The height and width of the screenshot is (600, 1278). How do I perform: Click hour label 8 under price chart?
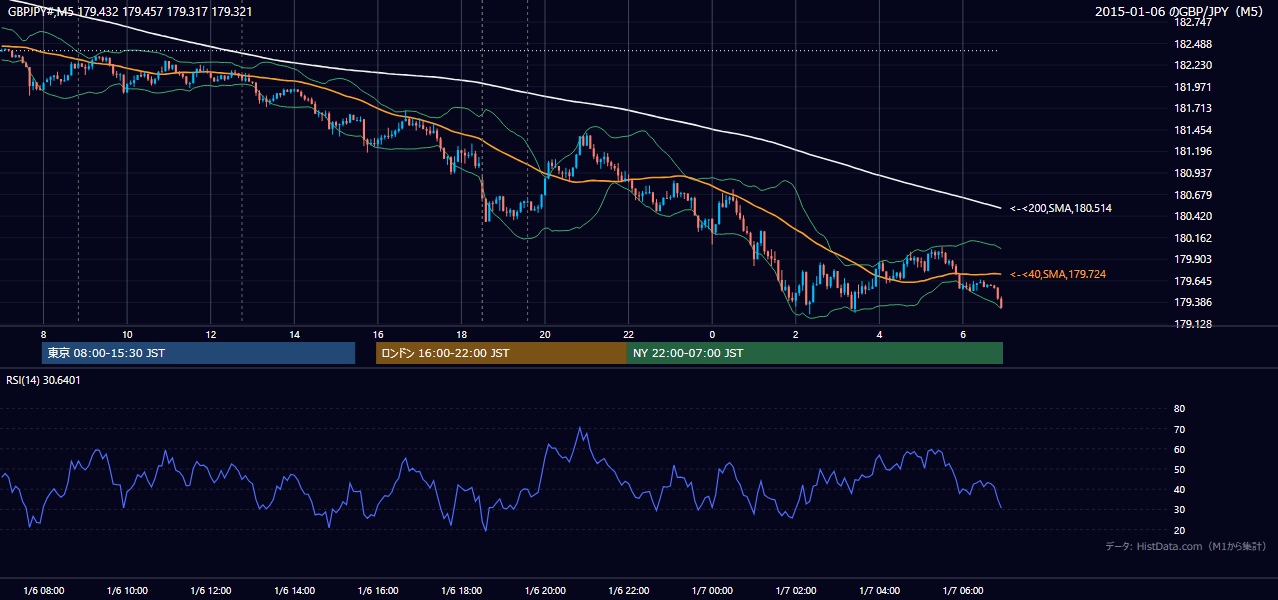point(43,334)
